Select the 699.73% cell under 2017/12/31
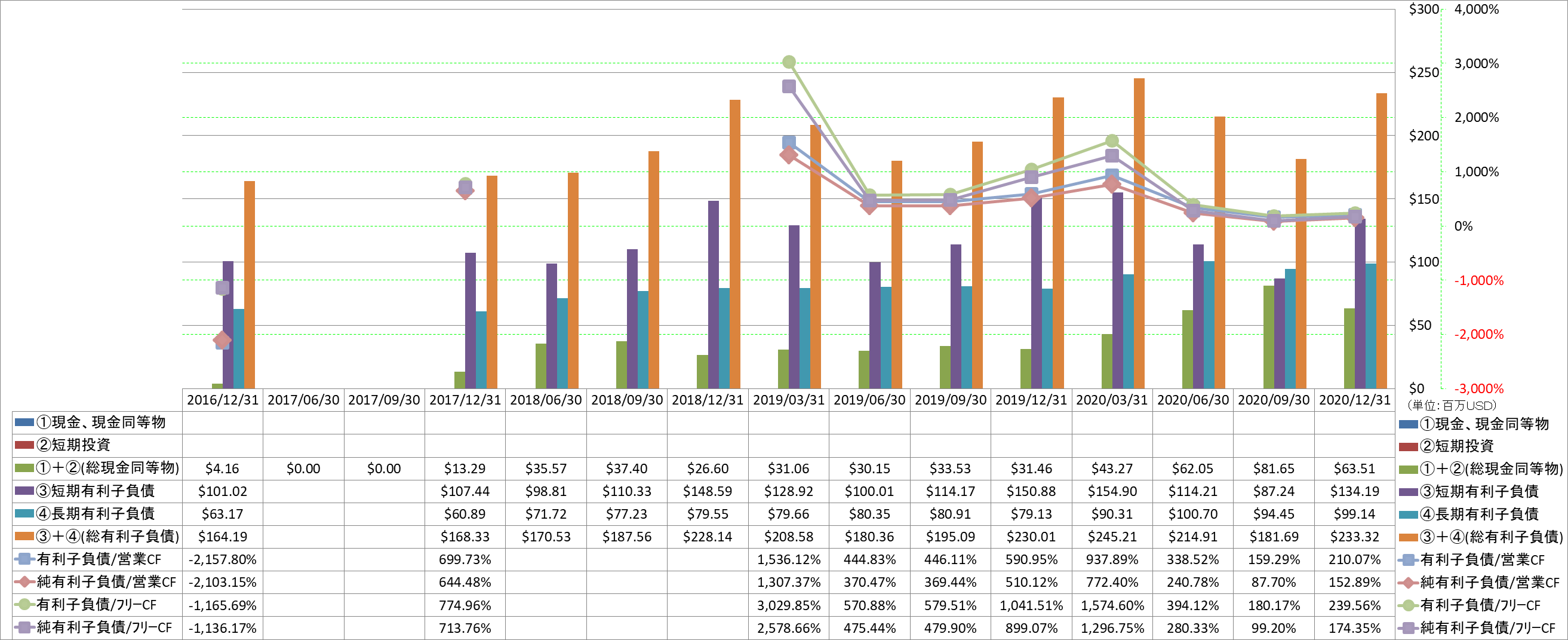Viewport: 1568px width, 640px height. click(x=465, y=559)
